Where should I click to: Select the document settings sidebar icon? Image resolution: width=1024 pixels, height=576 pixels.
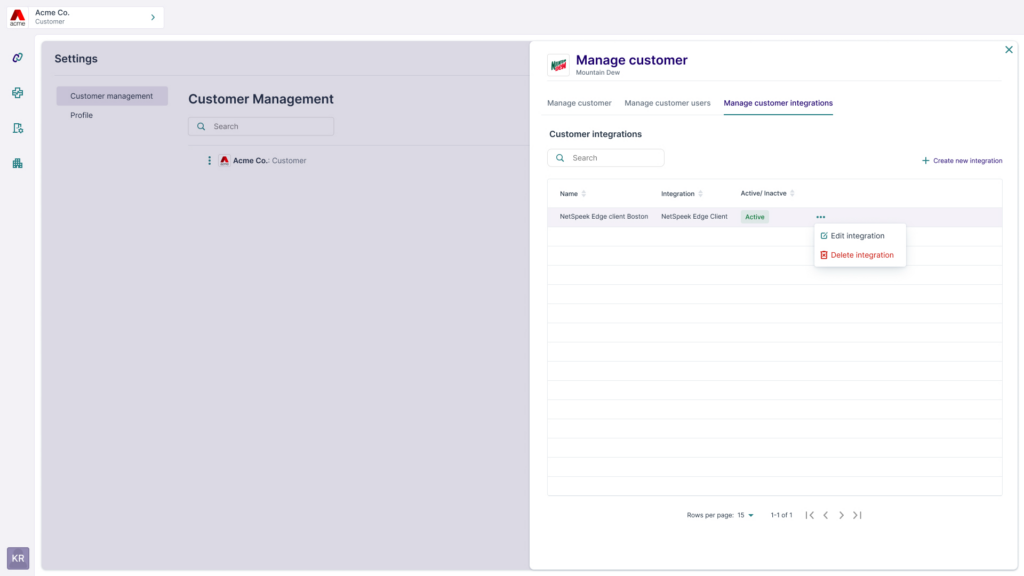coord(17,128)
